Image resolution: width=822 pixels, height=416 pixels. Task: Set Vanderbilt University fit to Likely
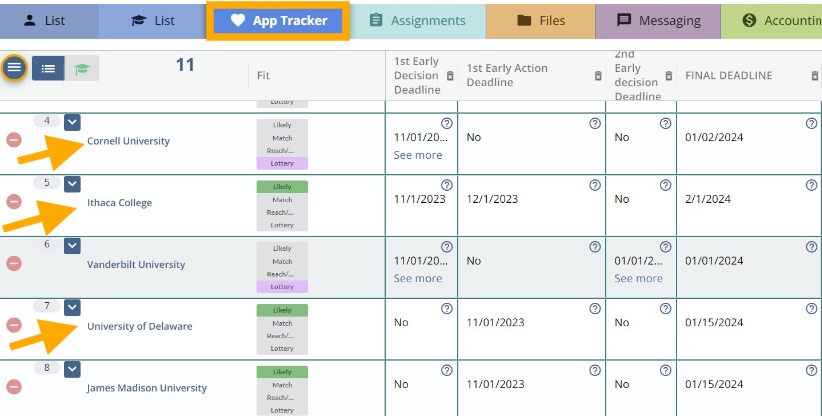[x=282, y=249]
